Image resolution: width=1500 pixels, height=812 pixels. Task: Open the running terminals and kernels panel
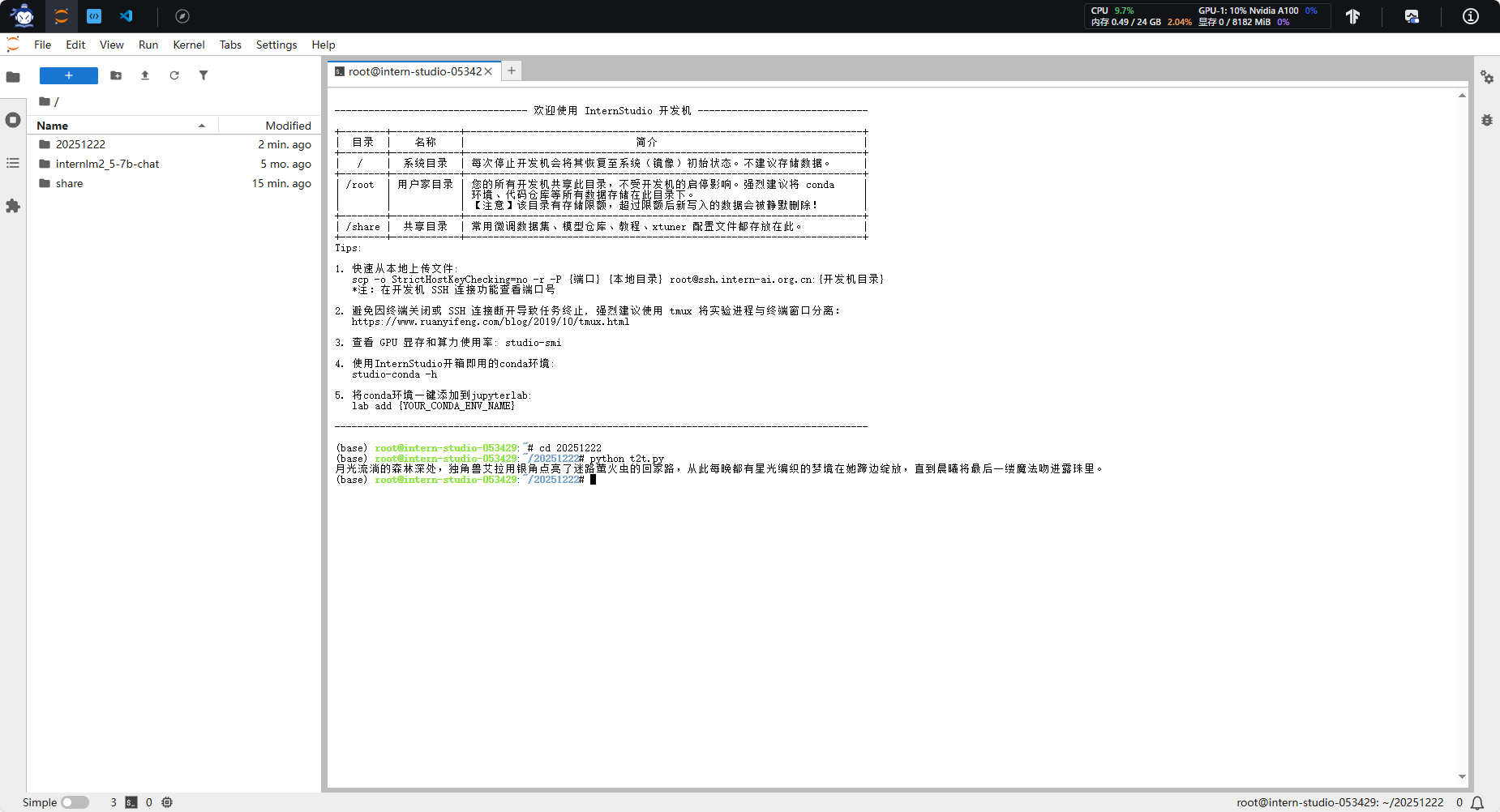(x=13, y=120)
